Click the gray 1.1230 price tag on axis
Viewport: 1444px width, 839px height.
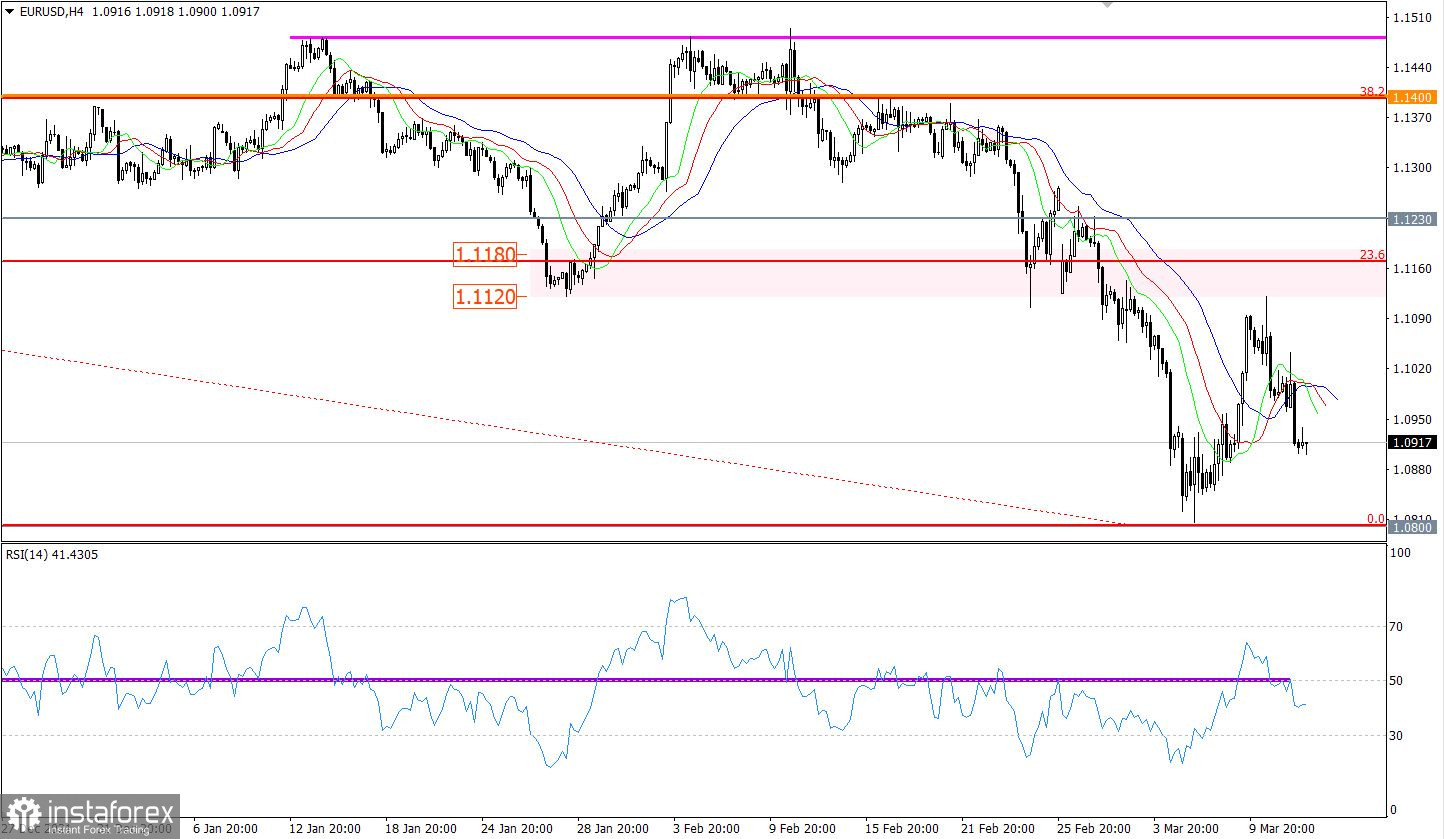(x=1414, y=218)
